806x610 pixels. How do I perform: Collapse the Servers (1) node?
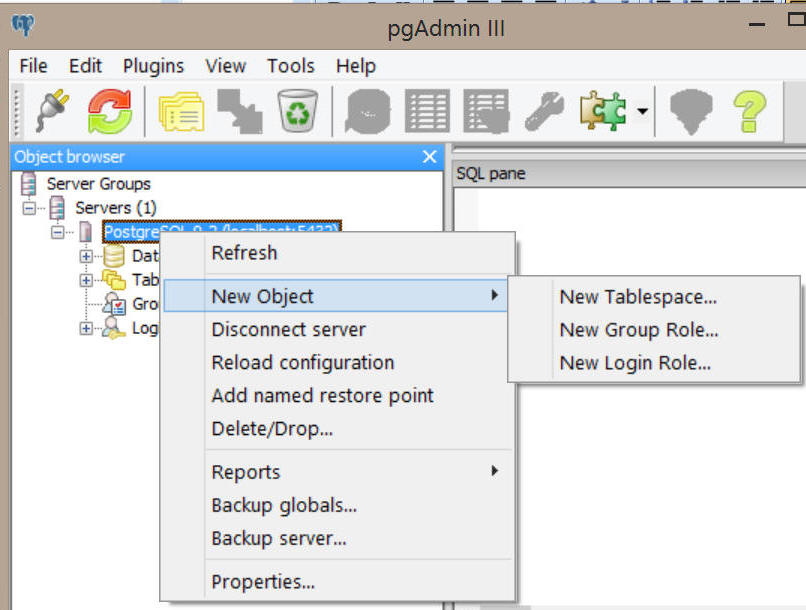click(29, 208)
